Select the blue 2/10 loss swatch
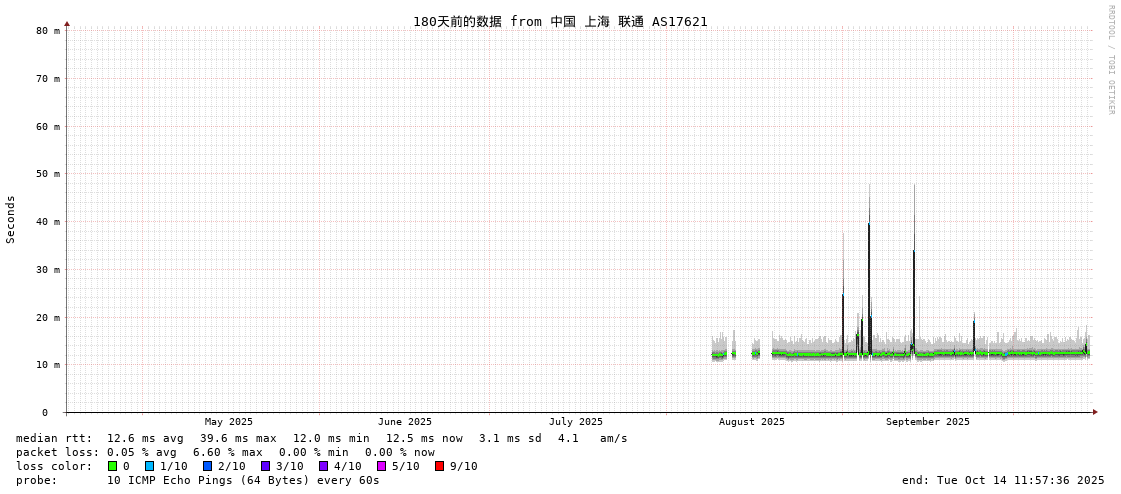 point(208,466)
